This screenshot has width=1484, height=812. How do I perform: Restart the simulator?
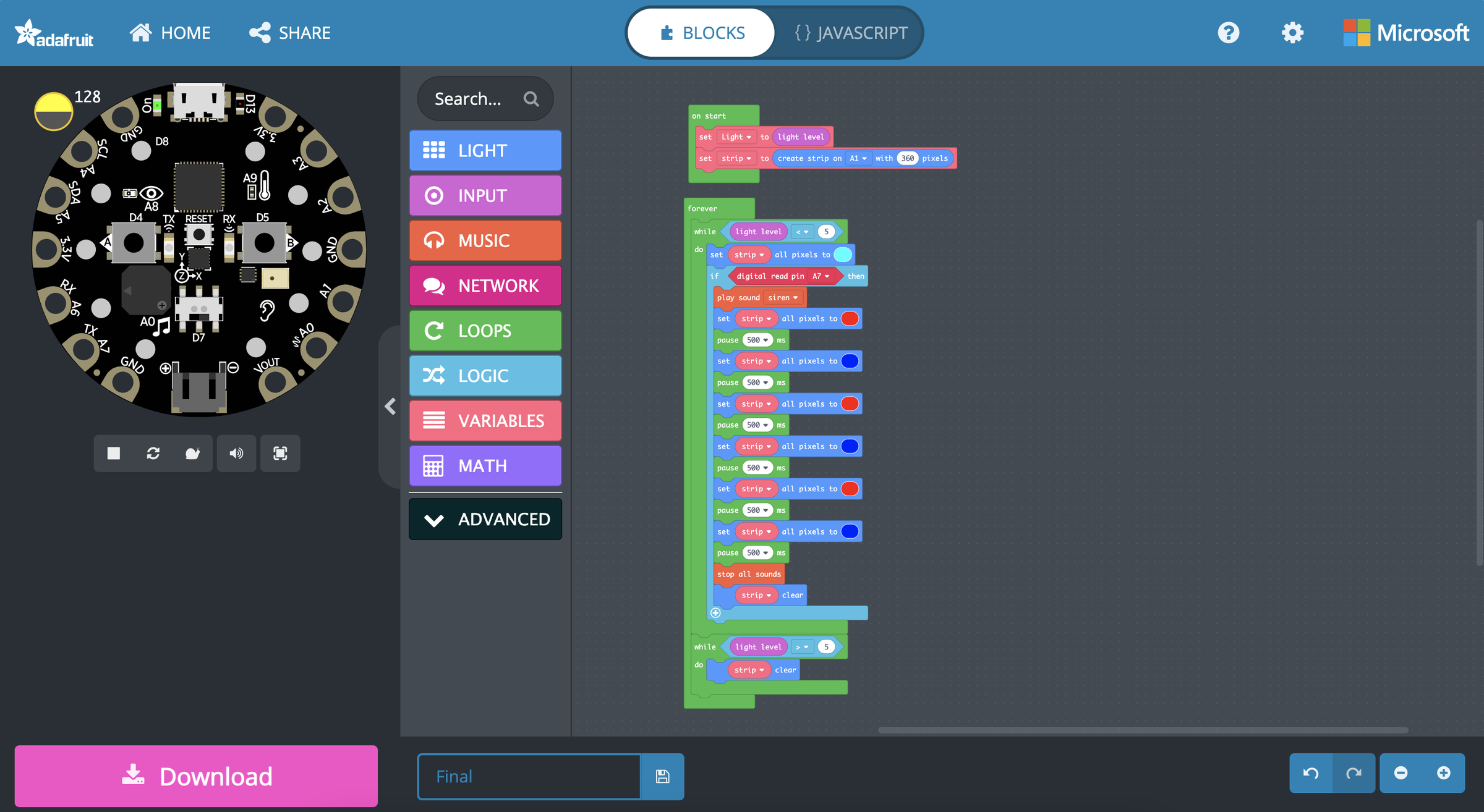[x=153, y=454]
